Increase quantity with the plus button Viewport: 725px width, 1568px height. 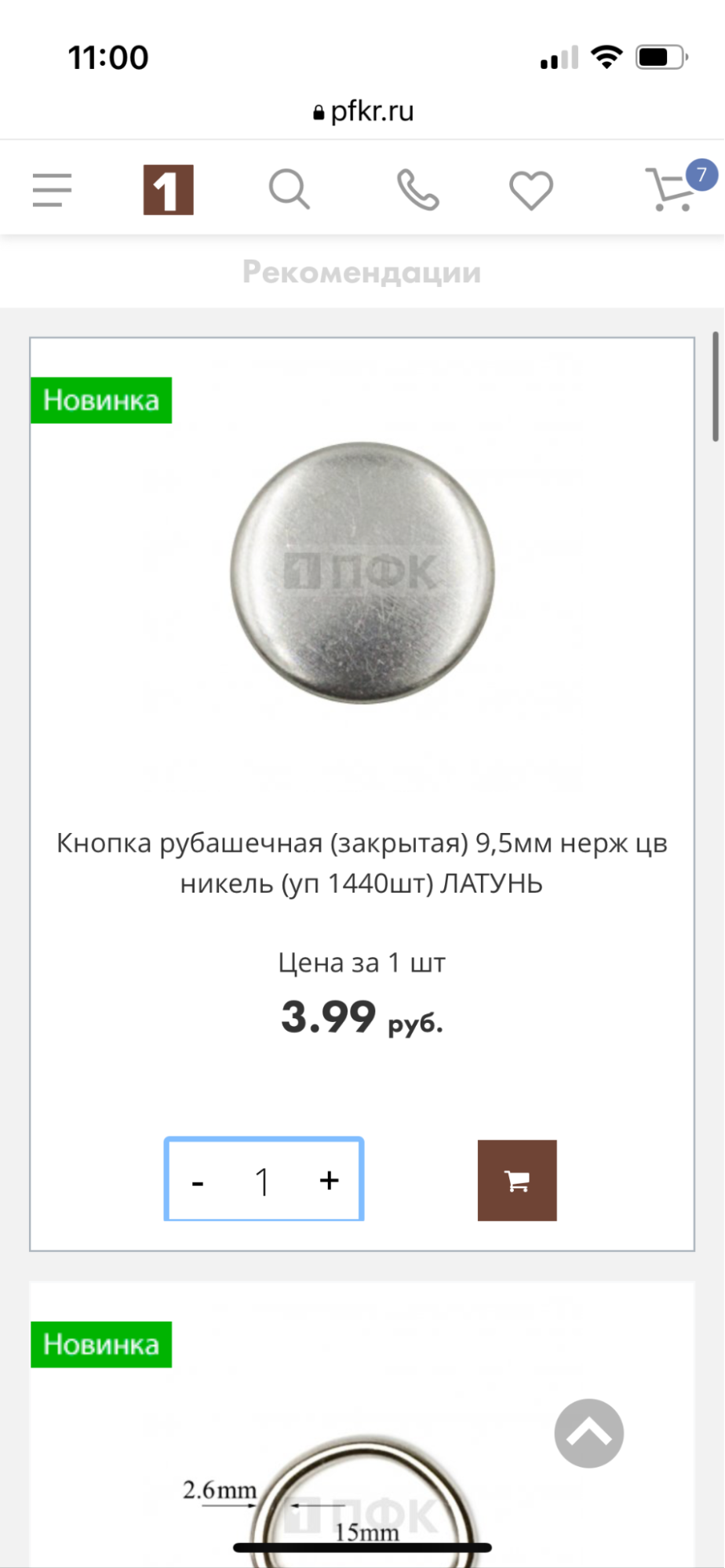[x=330, y=1180]
